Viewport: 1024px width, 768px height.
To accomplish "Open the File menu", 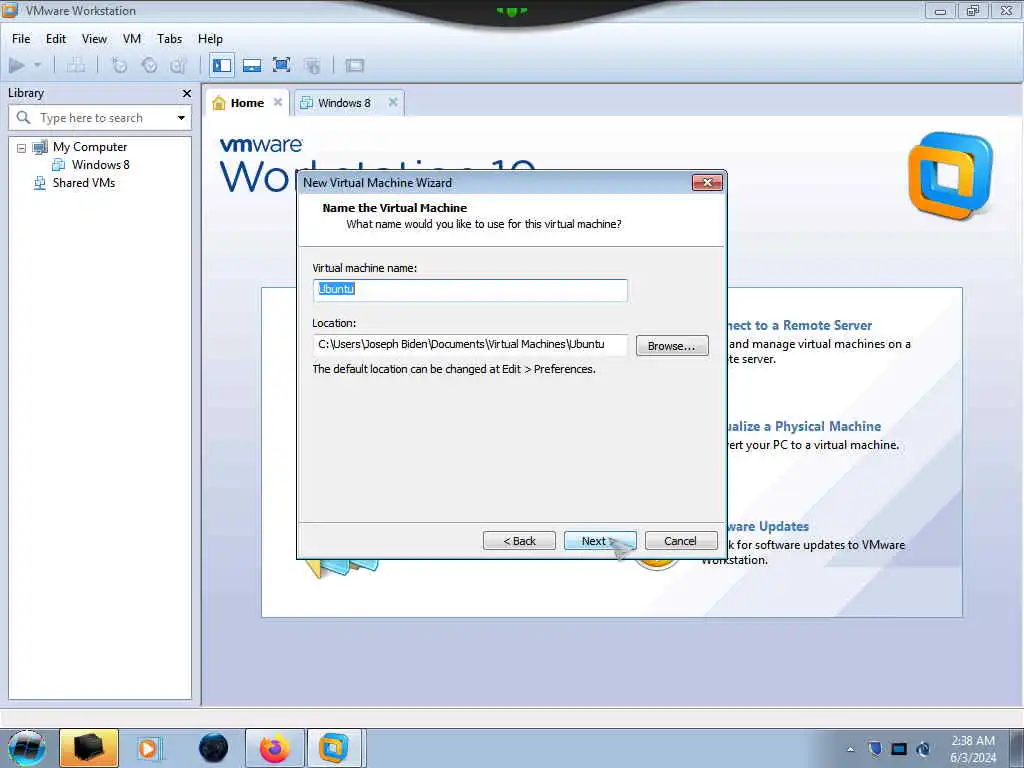I will tap(21, 39).
